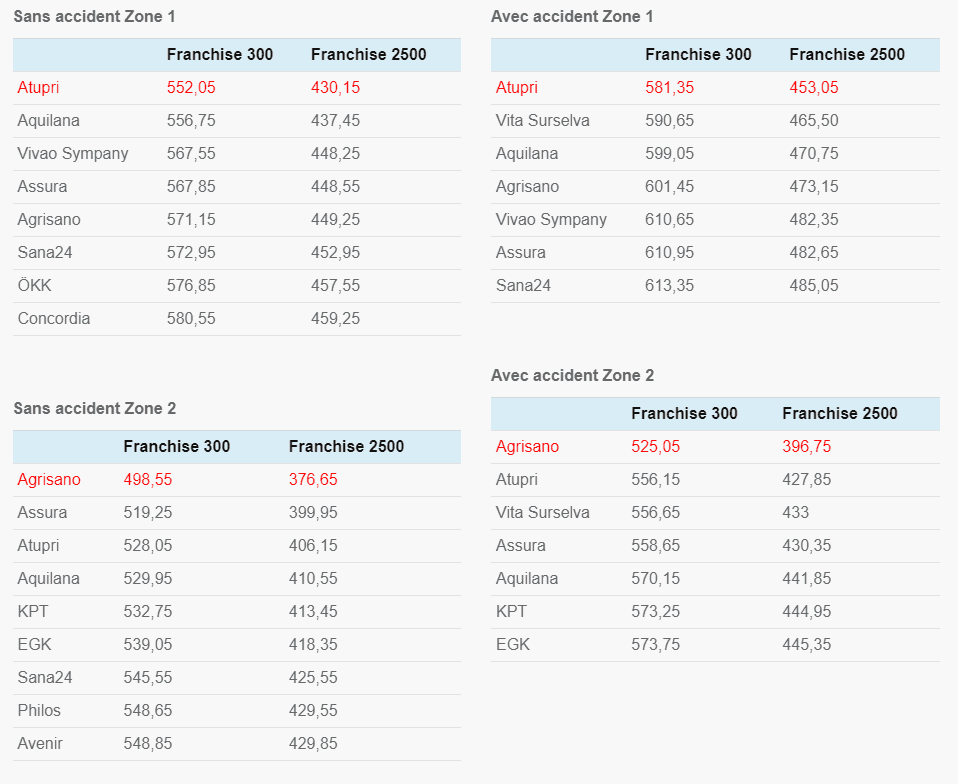
Task: Select the value "610,65"
Action: 670,219
